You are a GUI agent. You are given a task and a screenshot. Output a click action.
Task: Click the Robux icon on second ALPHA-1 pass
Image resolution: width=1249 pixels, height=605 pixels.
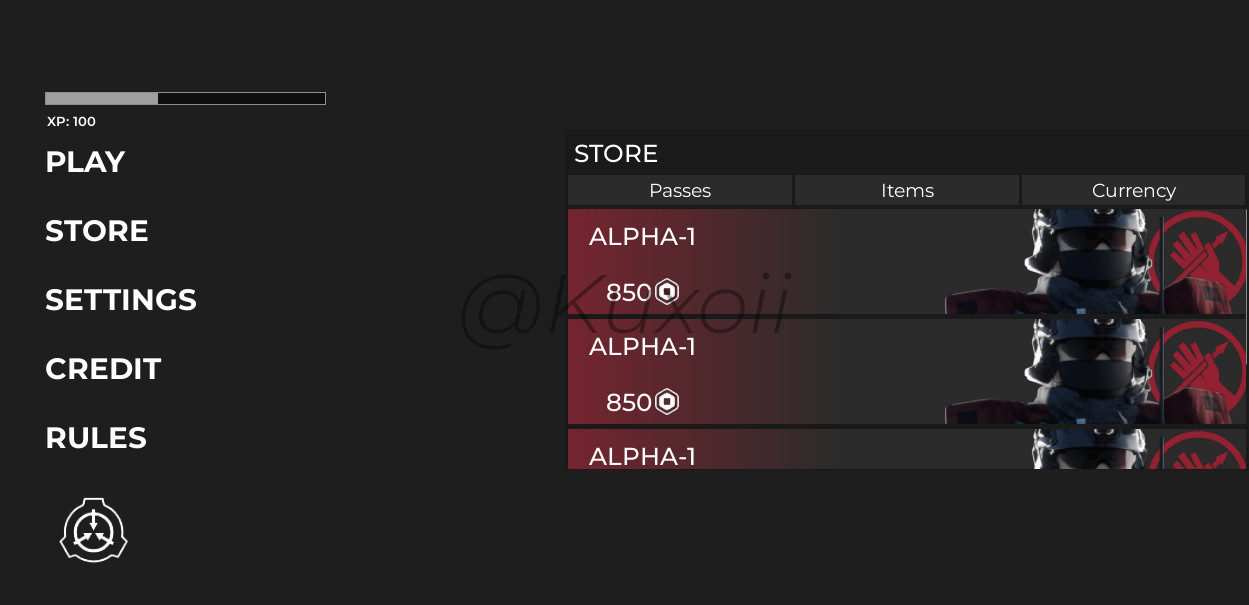(667, 402)
